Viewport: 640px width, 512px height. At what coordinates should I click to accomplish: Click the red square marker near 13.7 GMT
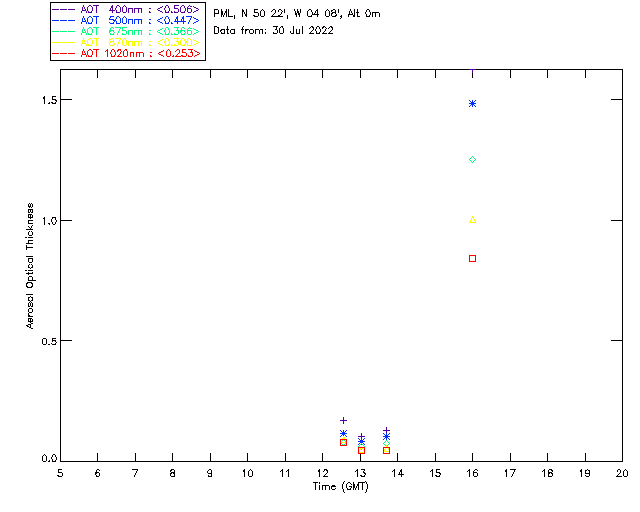click(386, 450)
